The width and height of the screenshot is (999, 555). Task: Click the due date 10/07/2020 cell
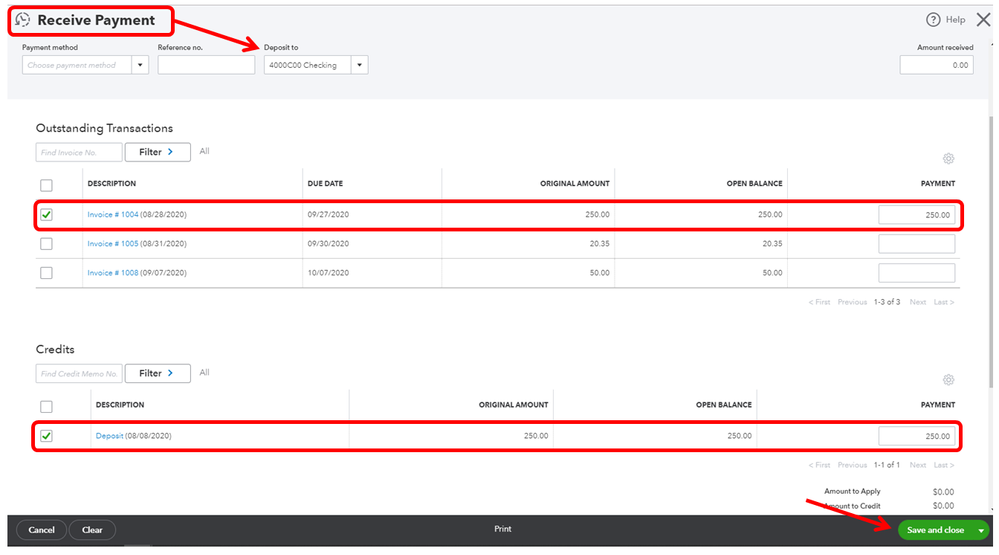pyautogui.click(x=328, y=273)
